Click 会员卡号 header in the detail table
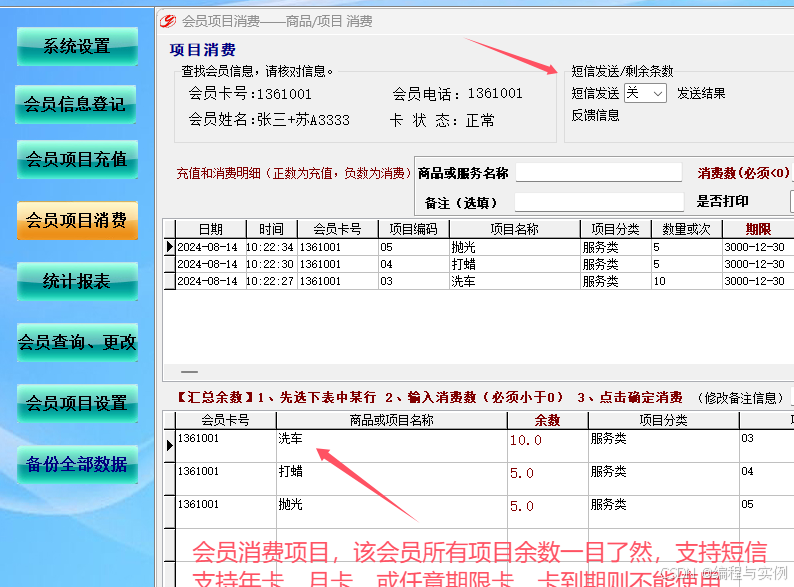794x587 pixels. coord(337,229)
